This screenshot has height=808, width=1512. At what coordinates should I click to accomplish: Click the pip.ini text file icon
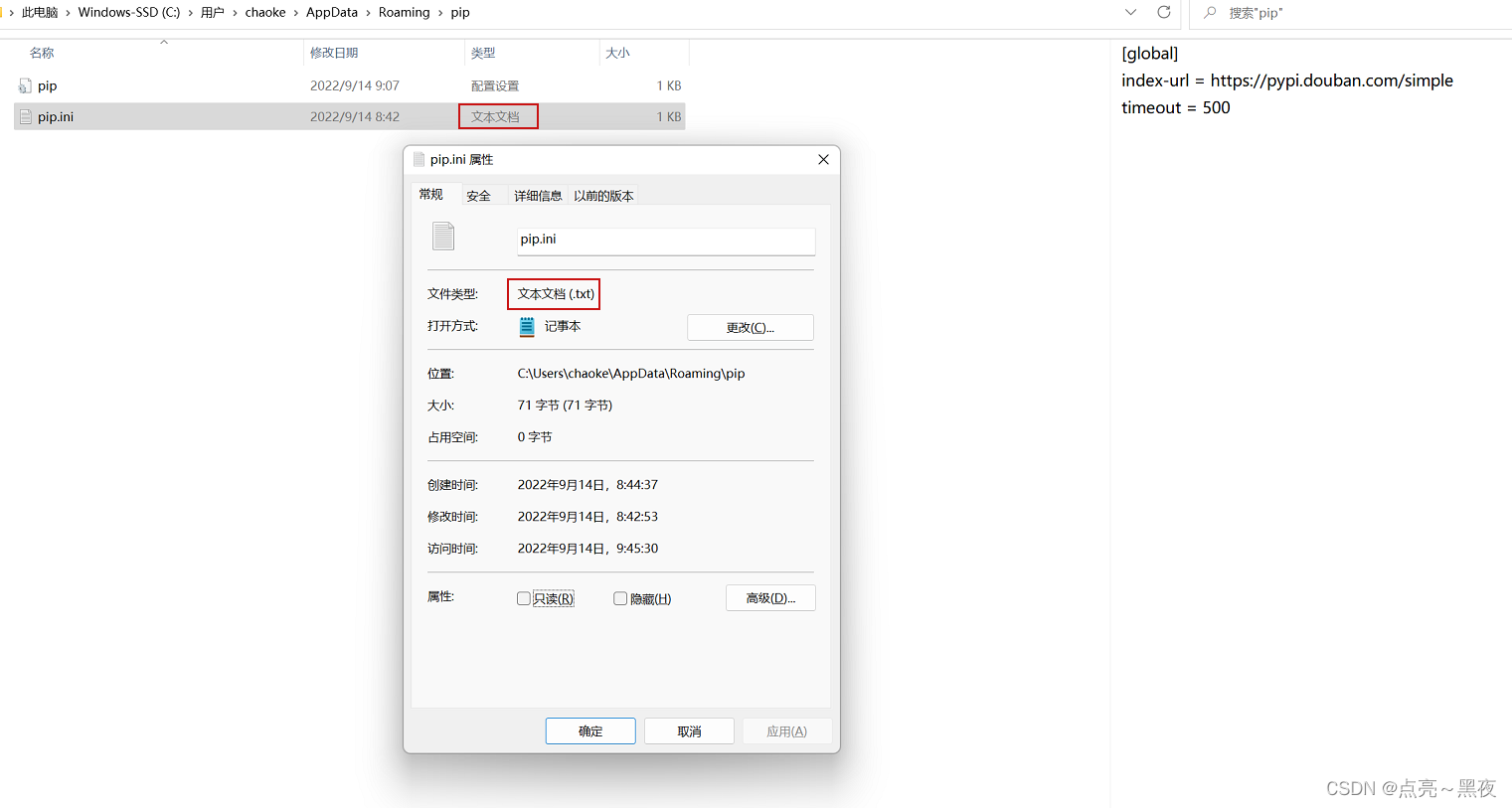(26, 116)
